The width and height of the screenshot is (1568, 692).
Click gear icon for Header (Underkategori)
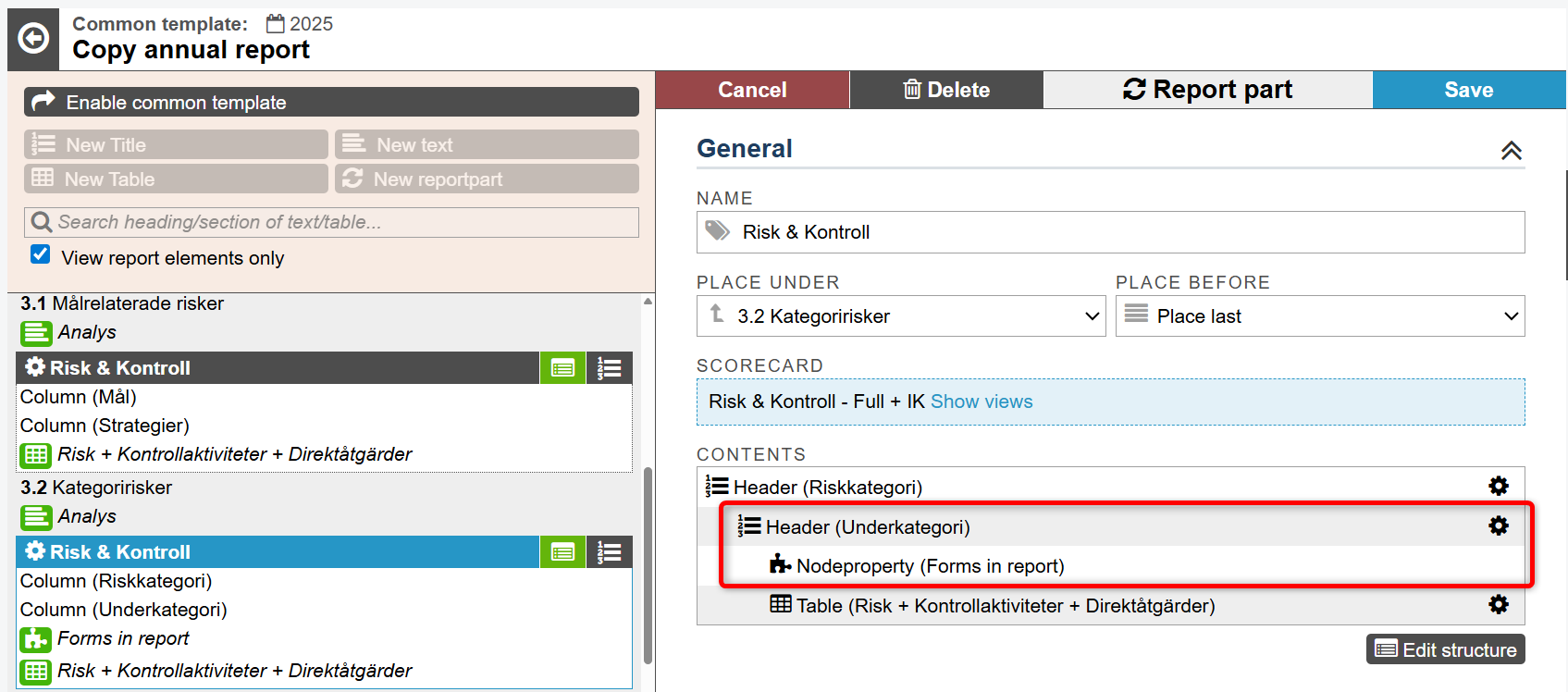[1498, 525]
